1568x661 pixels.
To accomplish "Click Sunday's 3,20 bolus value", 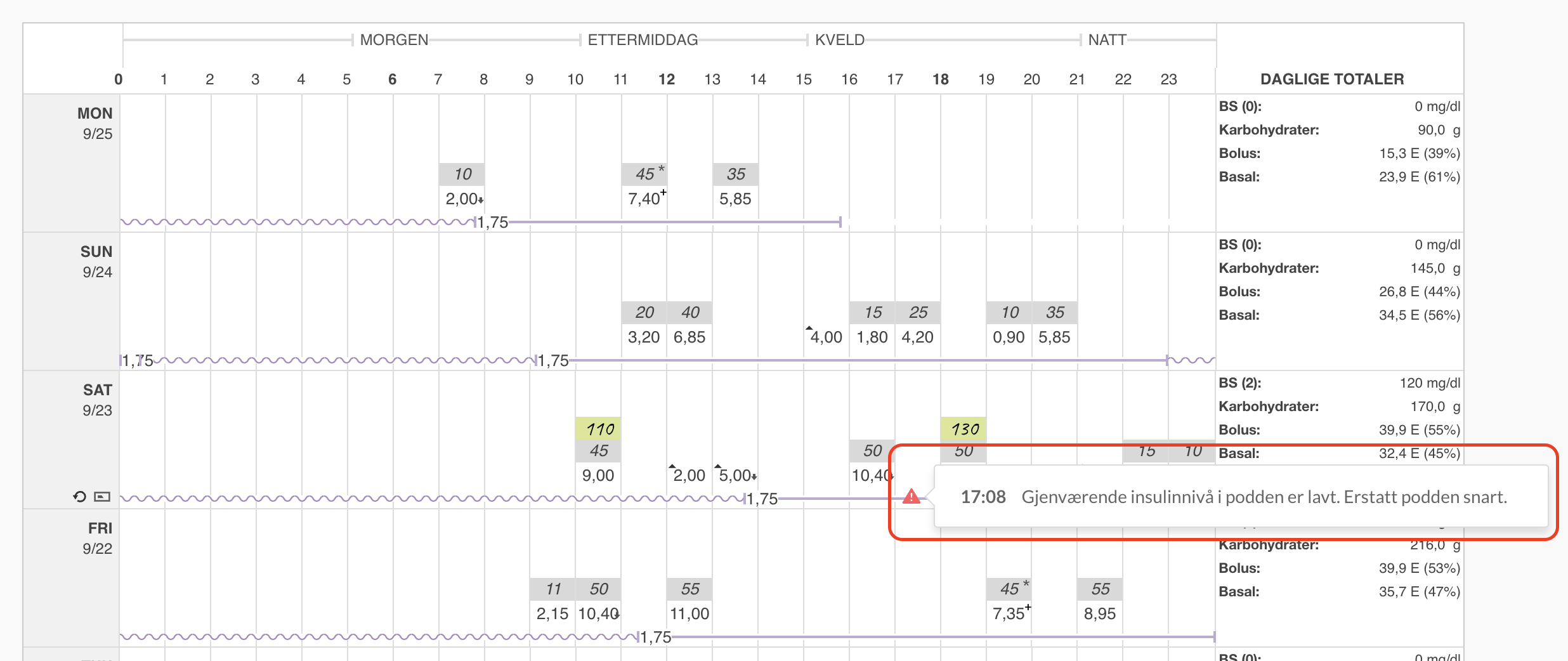I will tap(644, 337).
